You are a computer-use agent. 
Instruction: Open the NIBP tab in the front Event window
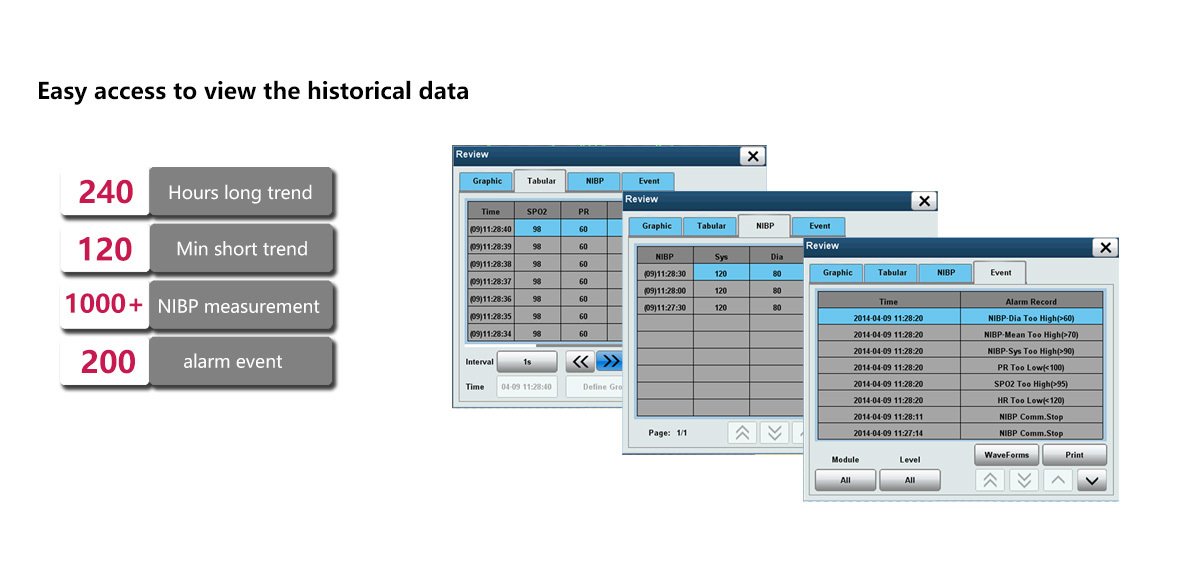(x=945, y=272)
